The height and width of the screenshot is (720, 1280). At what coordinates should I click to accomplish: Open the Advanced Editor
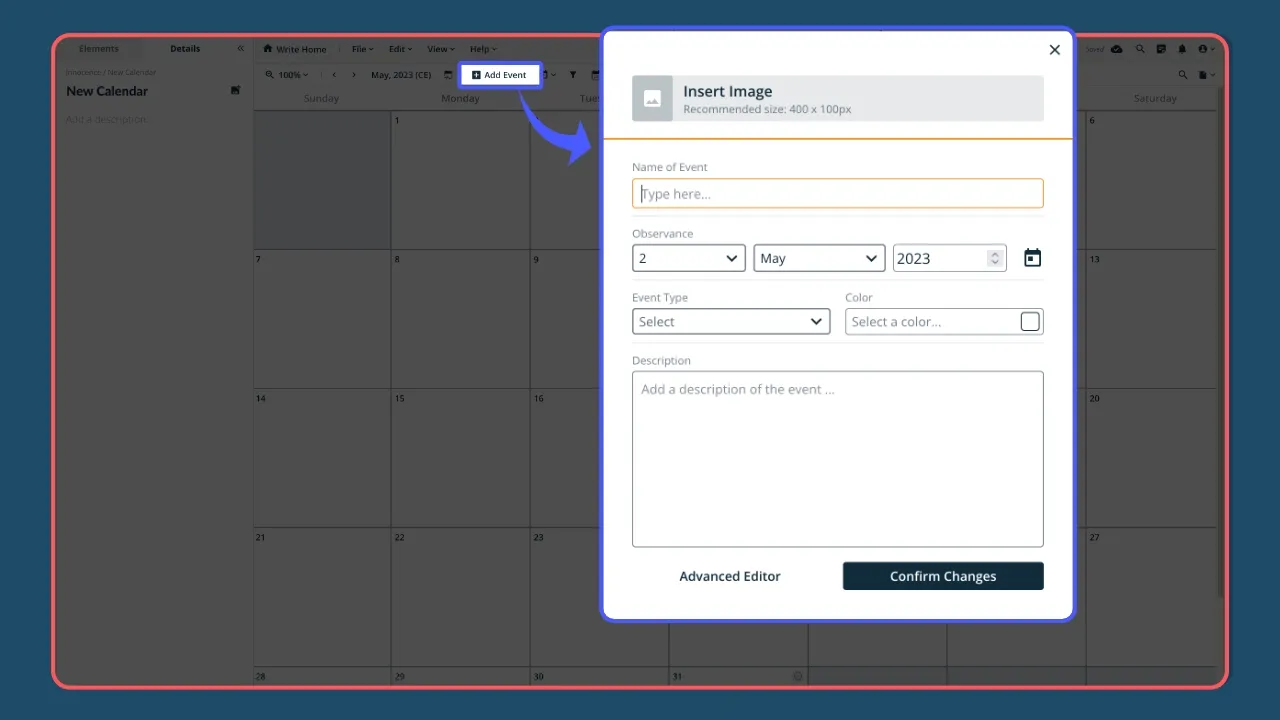click(730, 576)
